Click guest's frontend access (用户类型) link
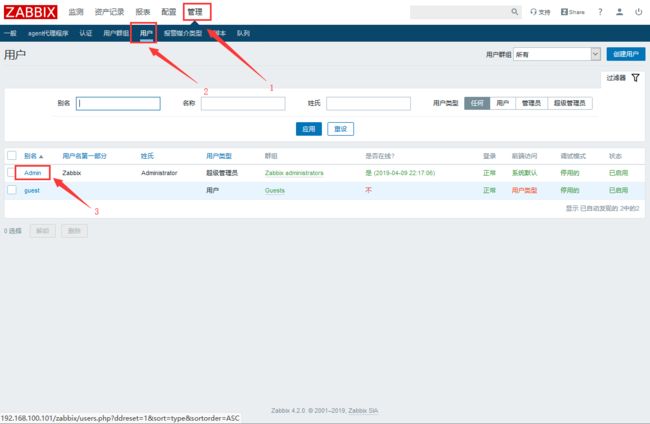650x424 pixels. (524, 190)
